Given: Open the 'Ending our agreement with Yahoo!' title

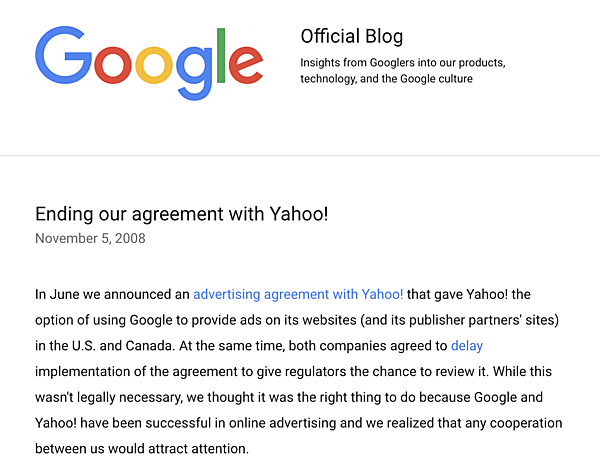Looking at the screenshot, I should [181, 214].
